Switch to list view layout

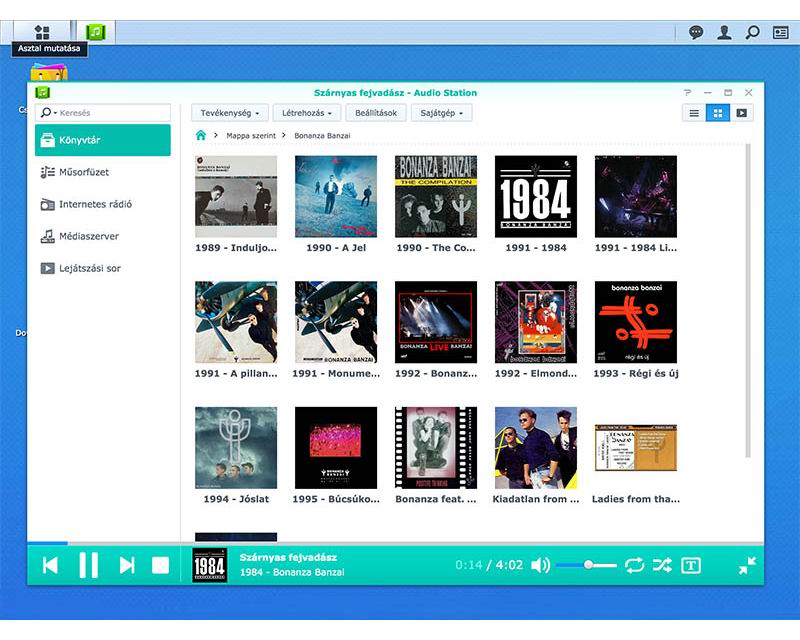694,113
